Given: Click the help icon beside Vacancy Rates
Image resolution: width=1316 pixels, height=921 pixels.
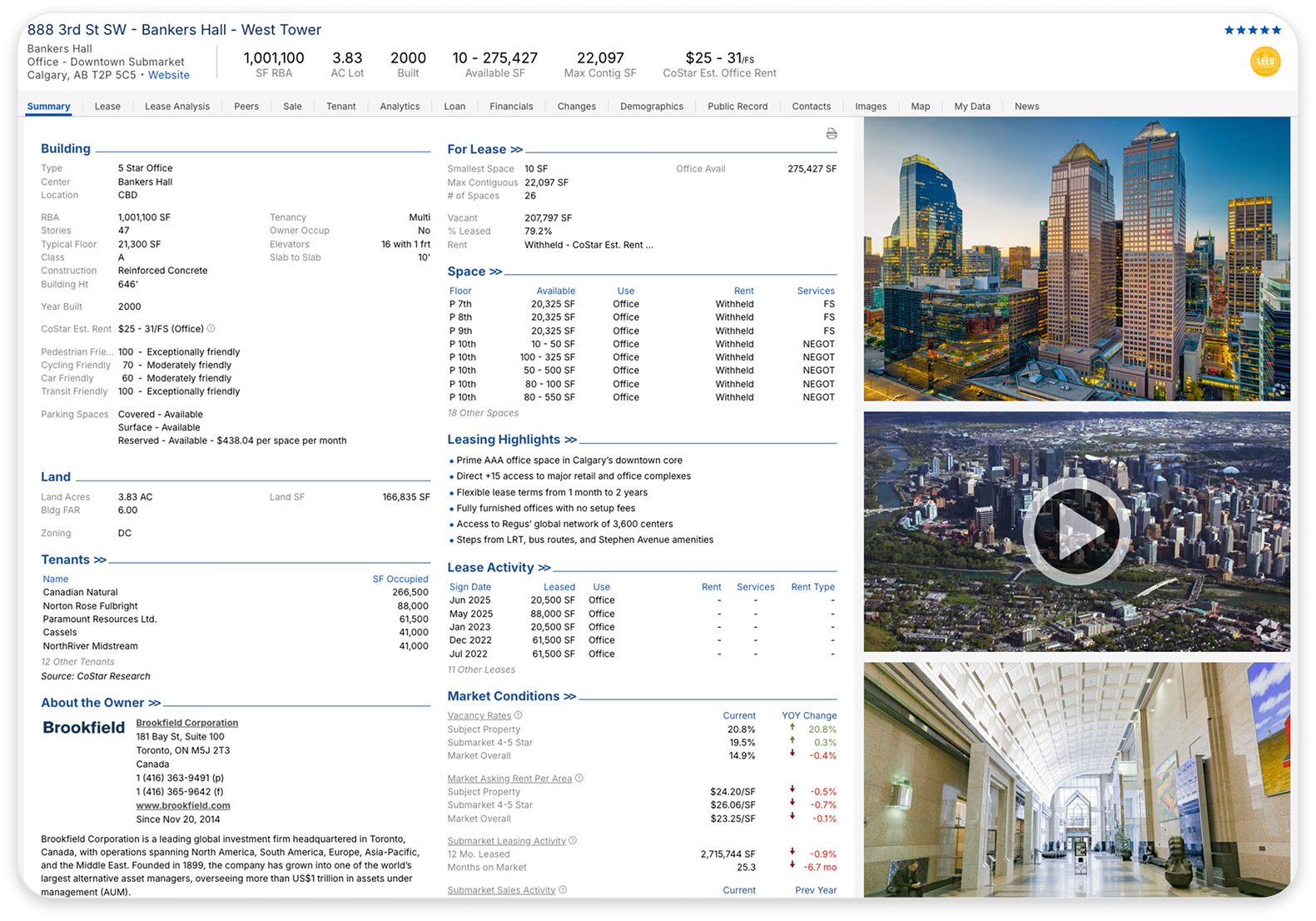Looking at the screenshot, I should [519, 715].
